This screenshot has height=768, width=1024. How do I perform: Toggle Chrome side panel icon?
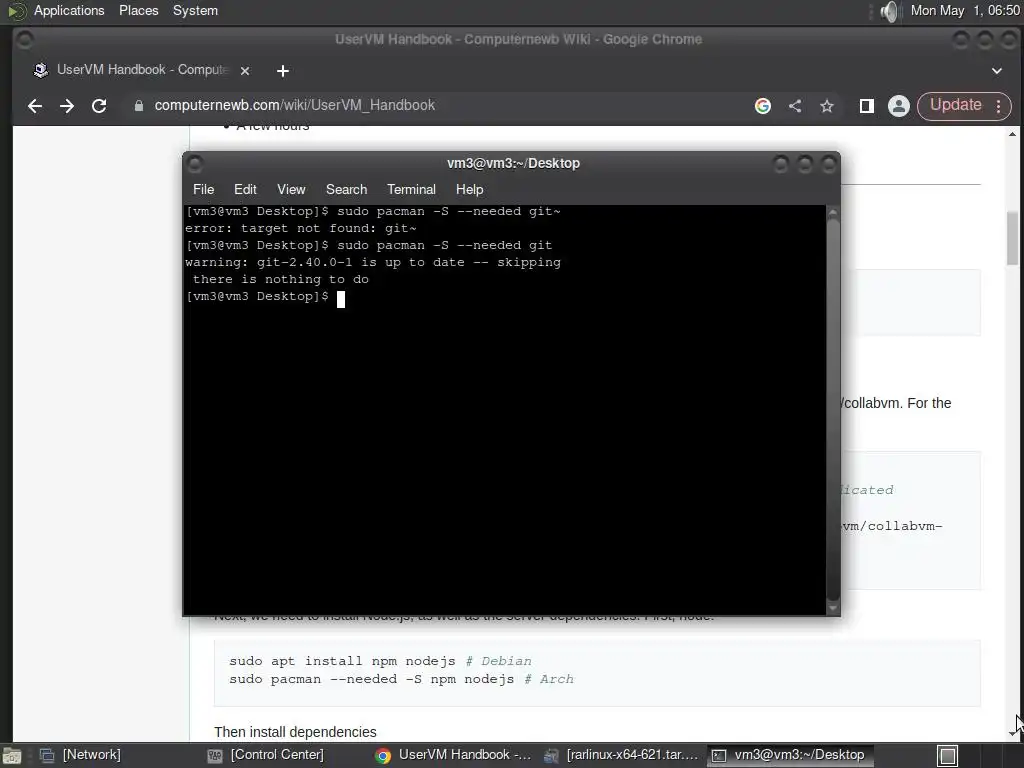click(x=867, y=106)
